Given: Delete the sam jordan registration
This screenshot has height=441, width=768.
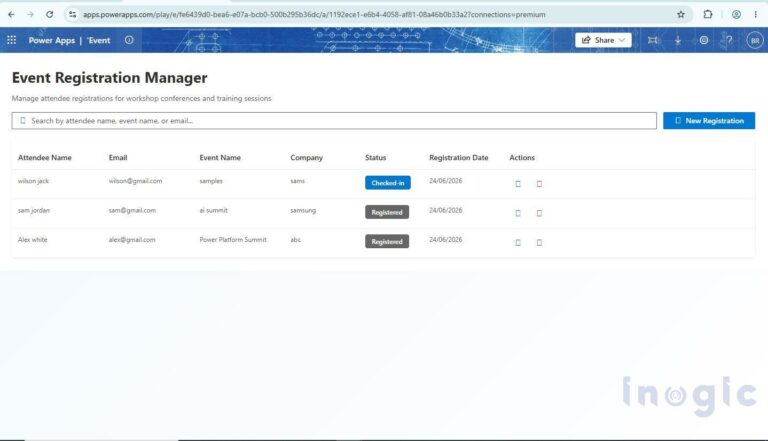Looking at the screenshot, I should pyautogui.click(x=539, y=213).
